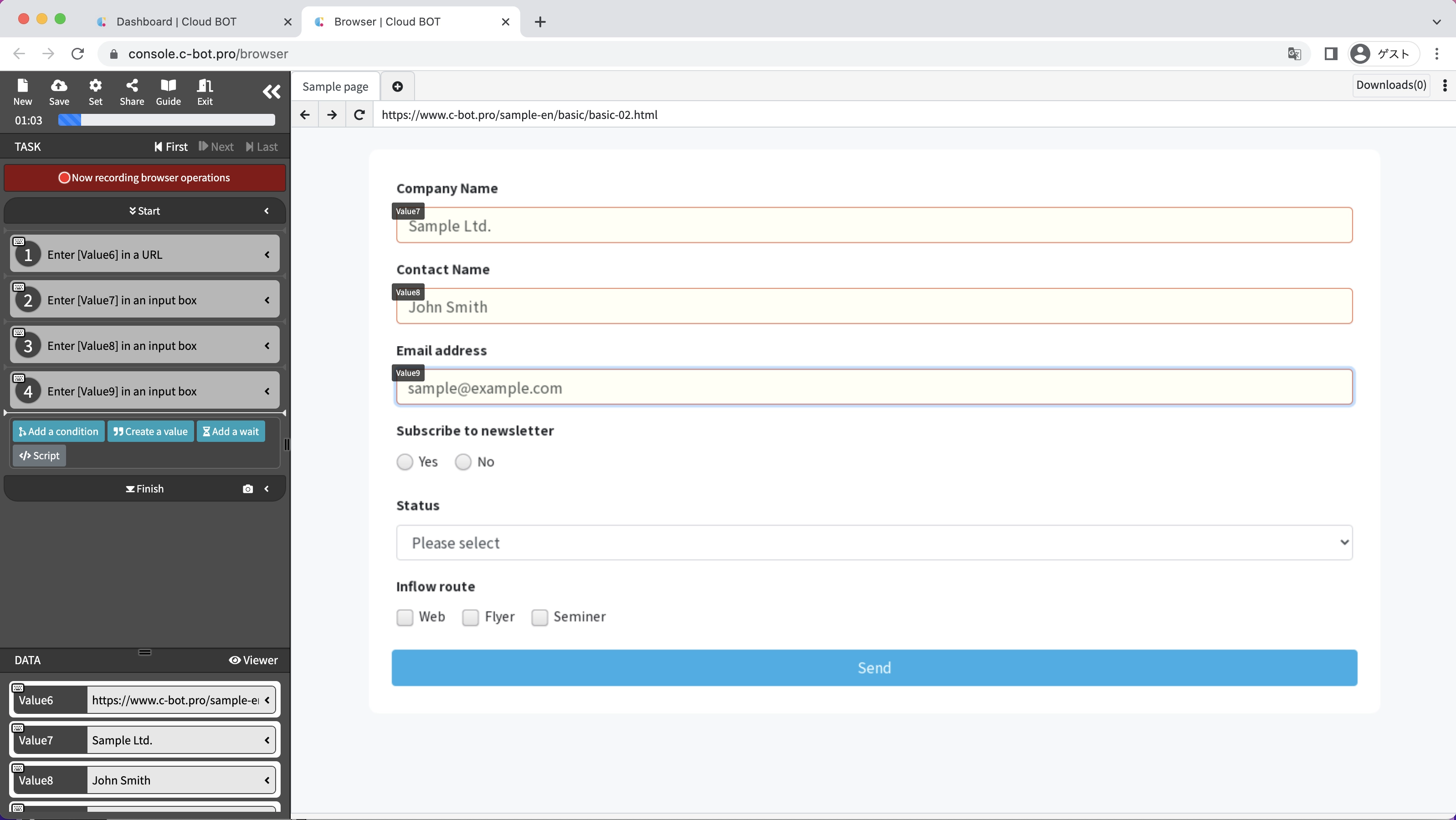Screen dimensions: 1456x820
Task: Open the Guide book icon
Action: pyautogui.click(x=168, y=86)
